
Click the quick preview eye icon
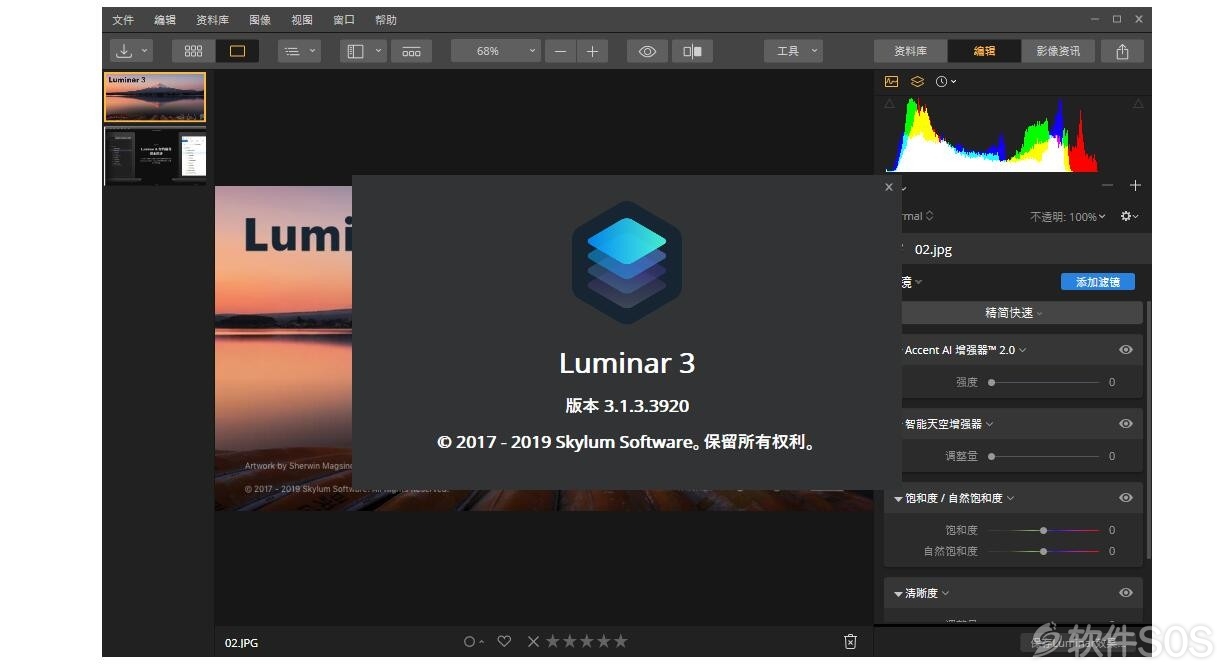coord(647,51)
